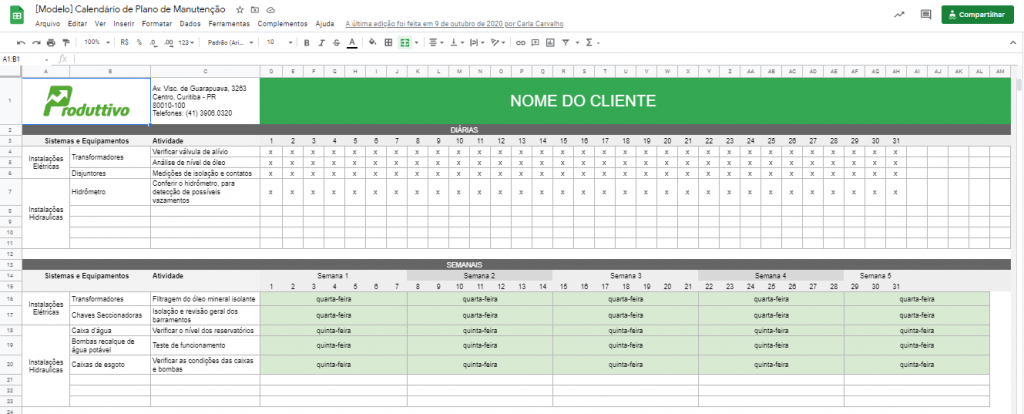The image size is (1024, 414).
Task: Click the Google Sheets home icon
Action: pos(18,16)
